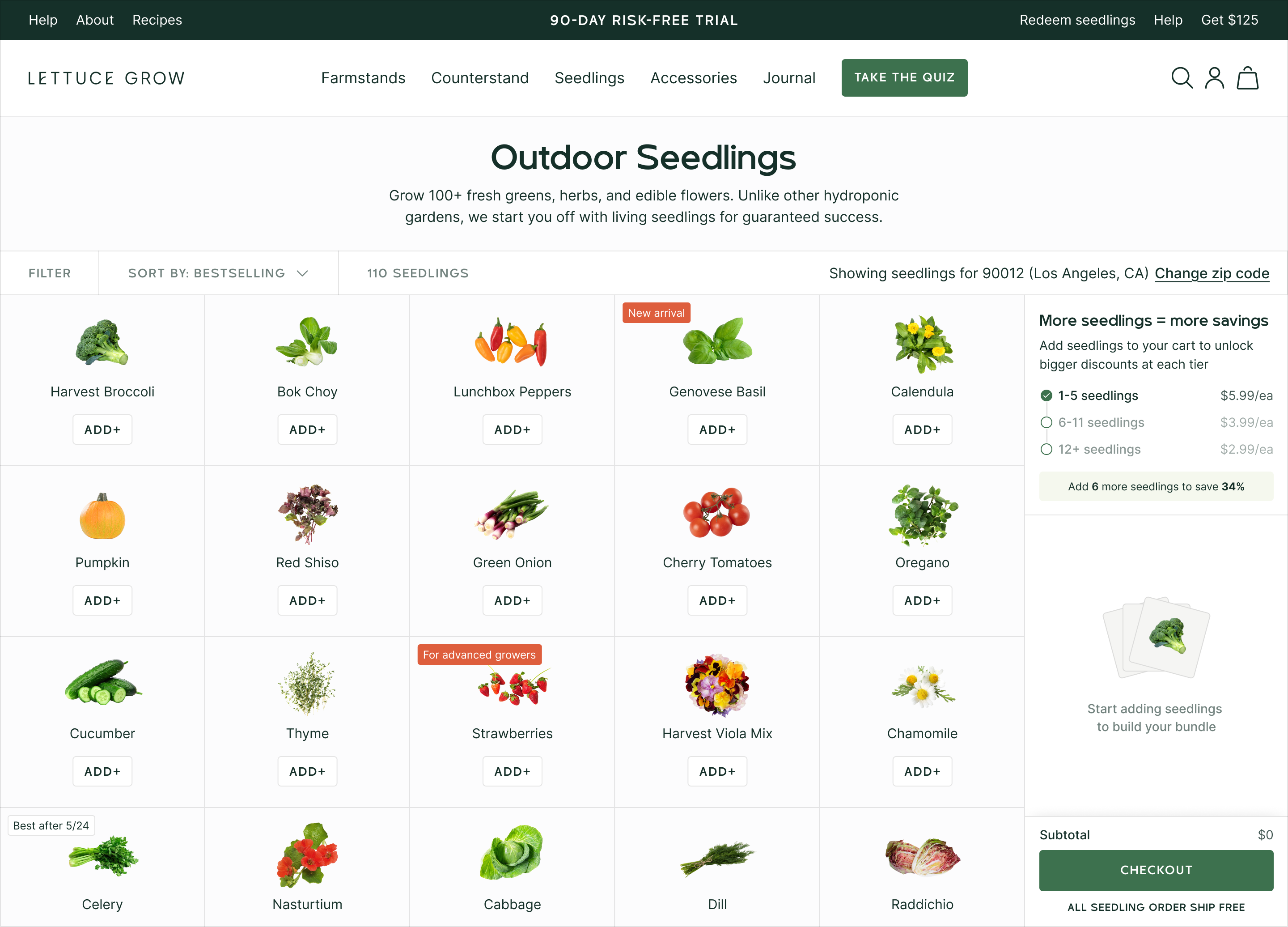Add Calendula to the bundle
Screen dimensions: 1288x927
click(x=922, y=429)
